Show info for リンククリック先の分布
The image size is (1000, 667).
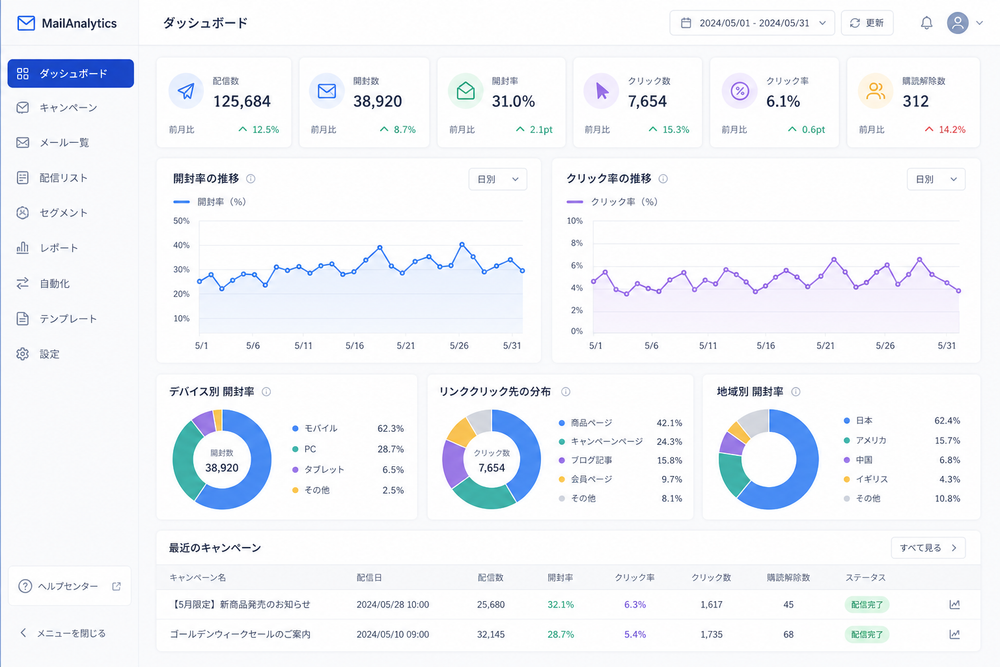(566, 392)
